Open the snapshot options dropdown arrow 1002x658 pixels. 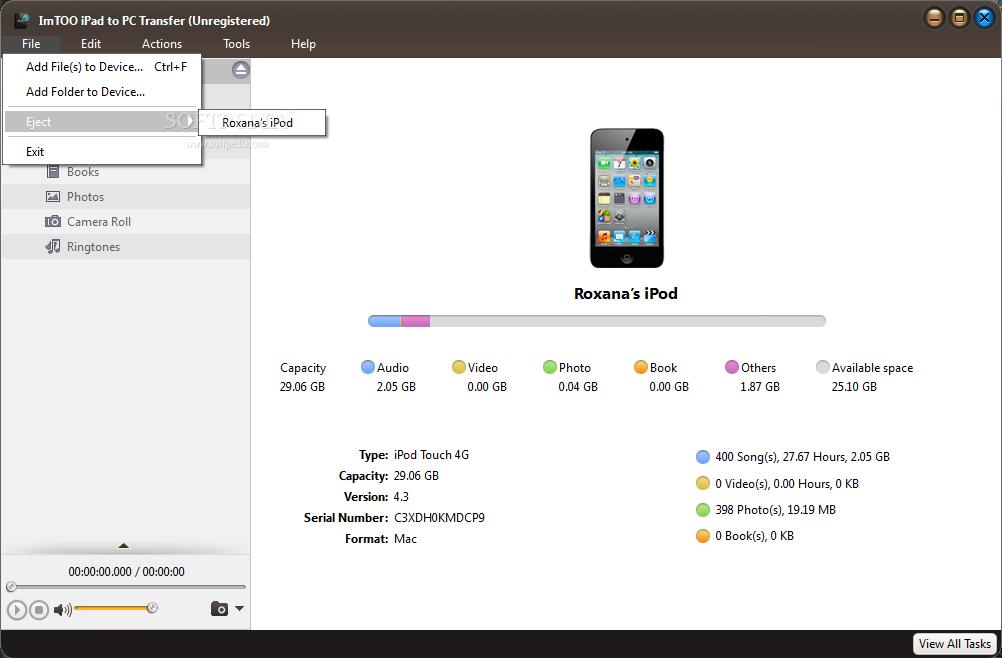click(x=240, y=609)
